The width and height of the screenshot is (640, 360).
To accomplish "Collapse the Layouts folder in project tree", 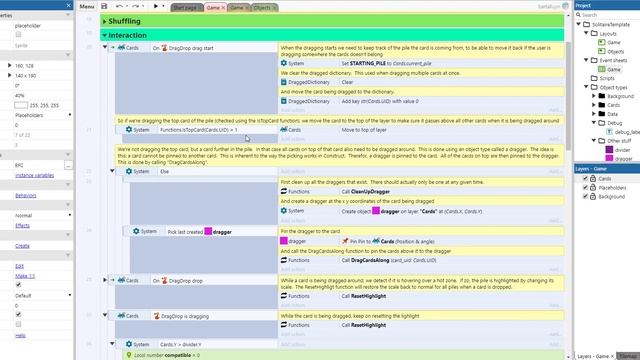I will [x=586, y=33].
